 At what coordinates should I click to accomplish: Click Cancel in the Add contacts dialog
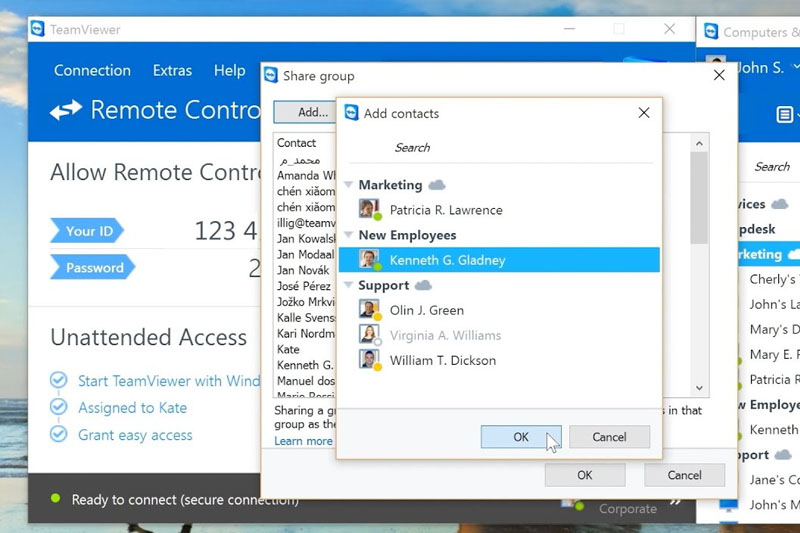[609, 437]
